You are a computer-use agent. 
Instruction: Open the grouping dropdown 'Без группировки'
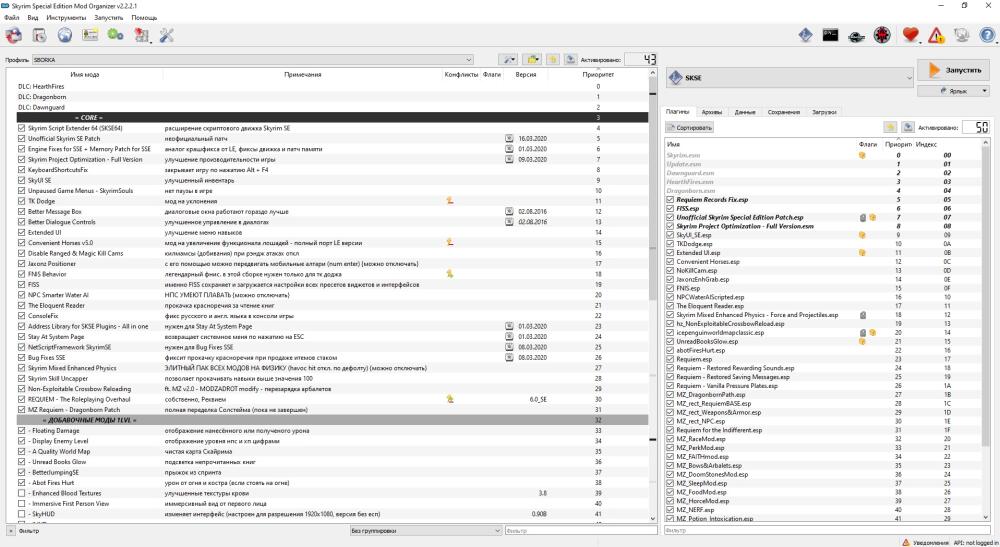click(x=425, y=530)
